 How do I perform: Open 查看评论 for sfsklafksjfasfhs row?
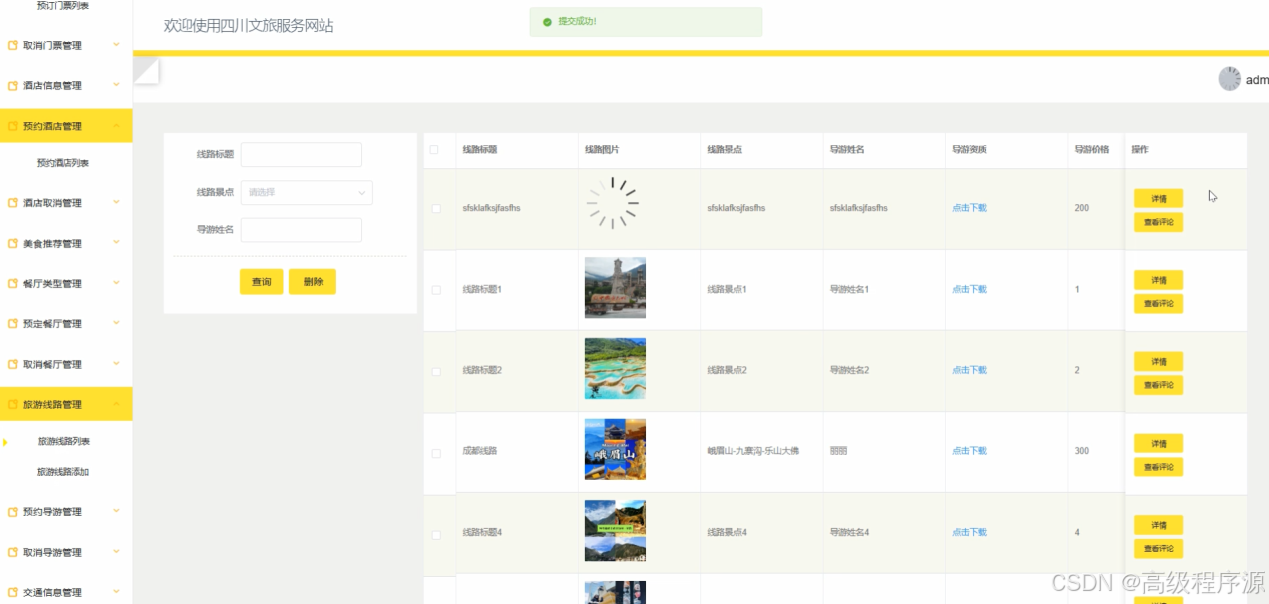click(x=1159, y=222)
